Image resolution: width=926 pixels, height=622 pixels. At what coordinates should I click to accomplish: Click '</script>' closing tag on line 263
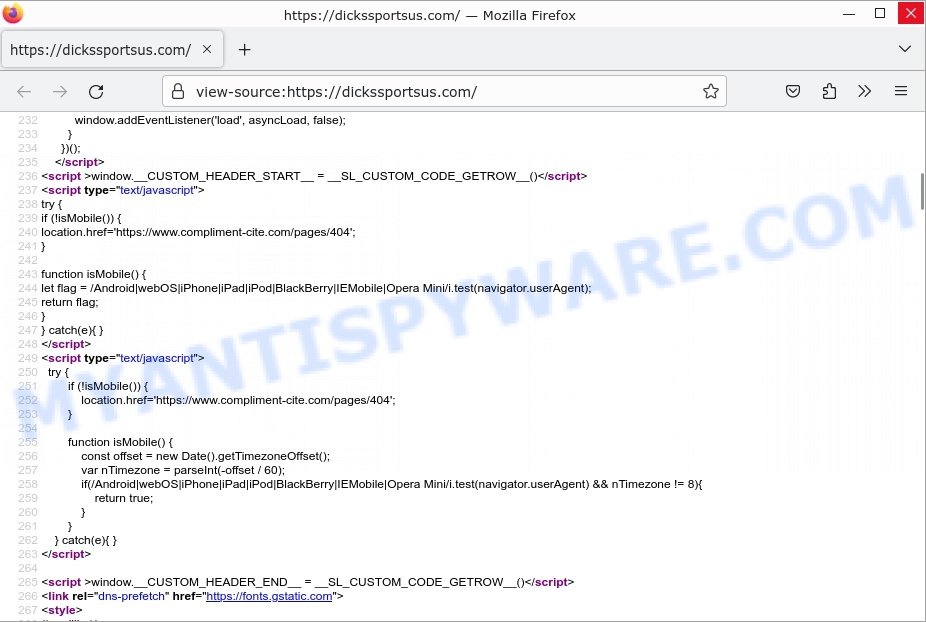pos(66,554)
